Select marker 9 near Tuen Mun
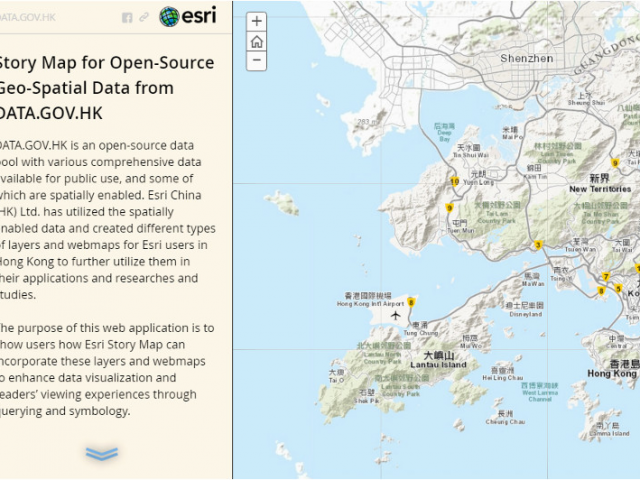Image resolution: width=640 pixels, height=480 pixels. (x=449, y=208)
